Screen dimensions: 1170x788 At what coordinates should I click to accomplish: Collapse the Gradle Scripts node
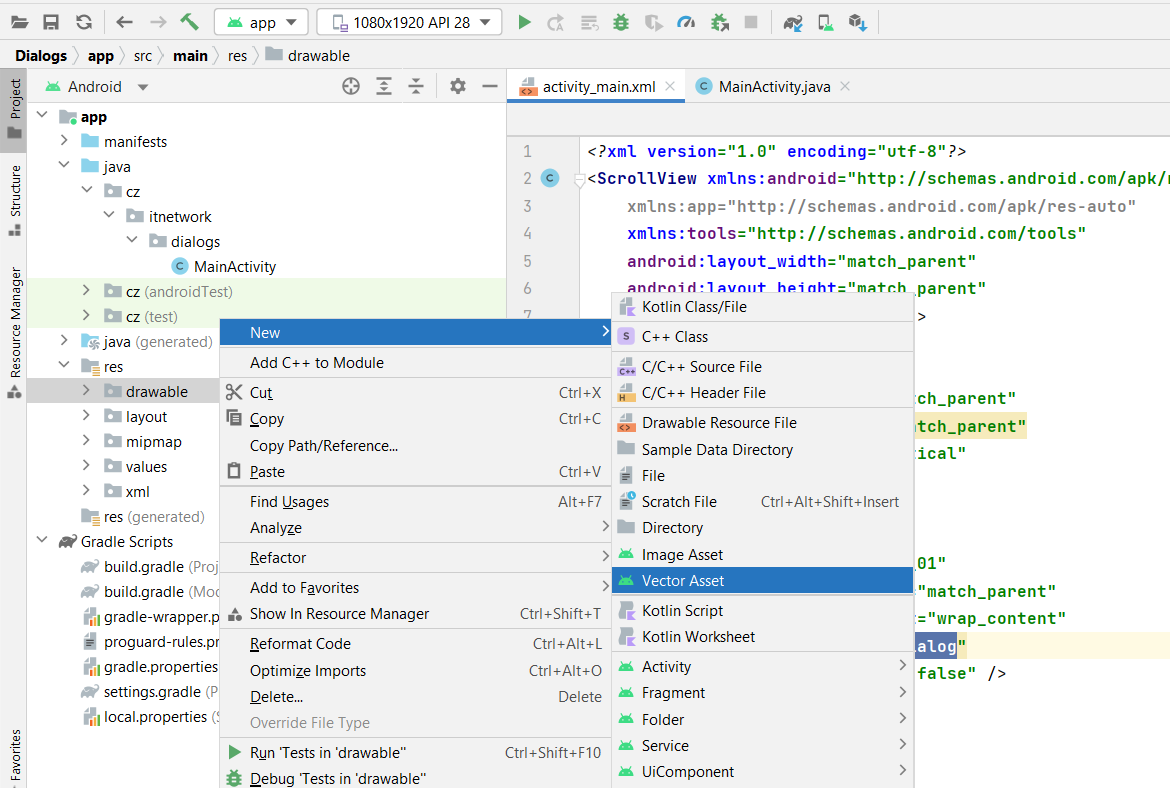click(42, 542)
